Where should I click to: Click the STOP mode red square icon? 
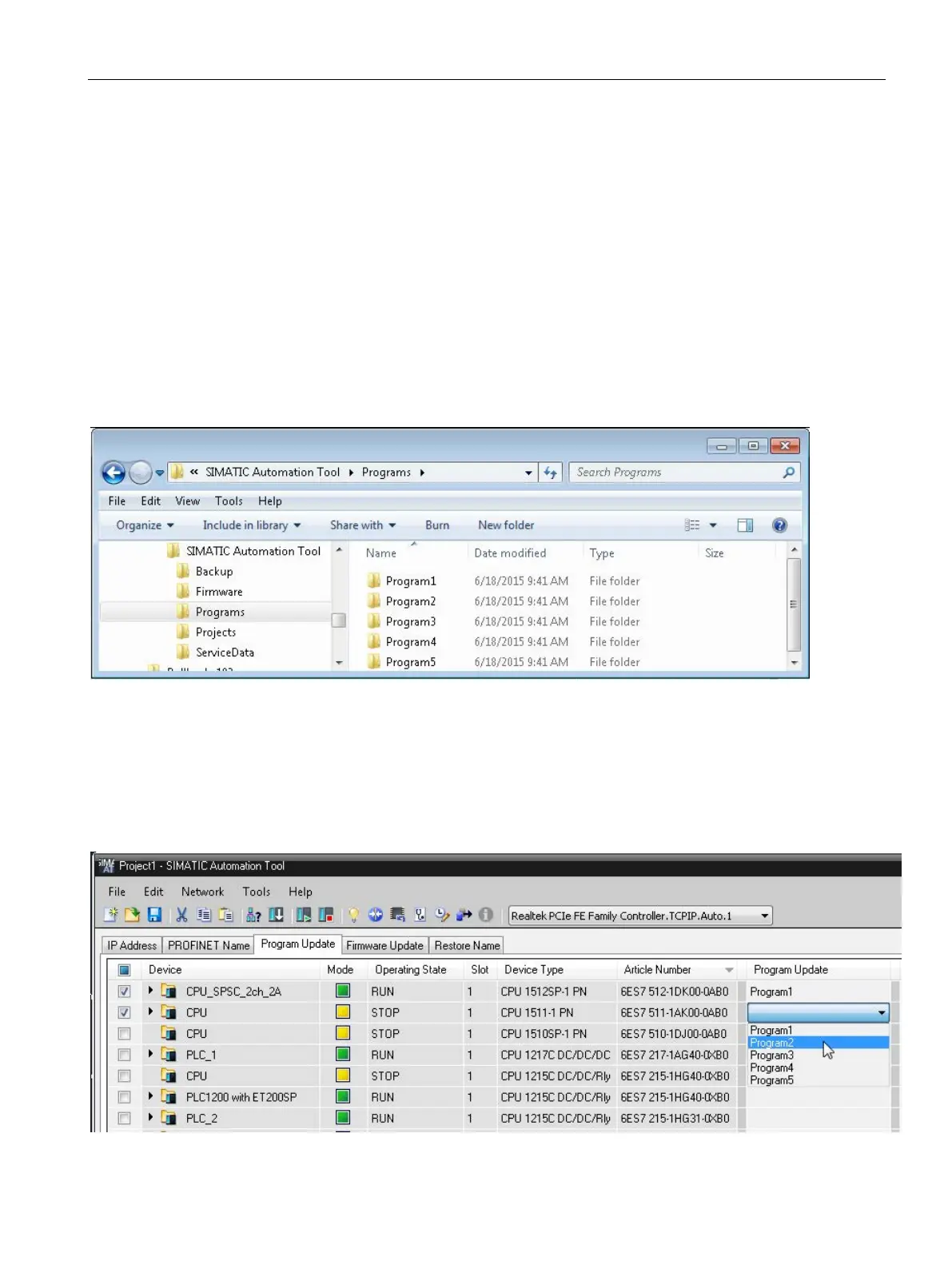coord(326,915)
